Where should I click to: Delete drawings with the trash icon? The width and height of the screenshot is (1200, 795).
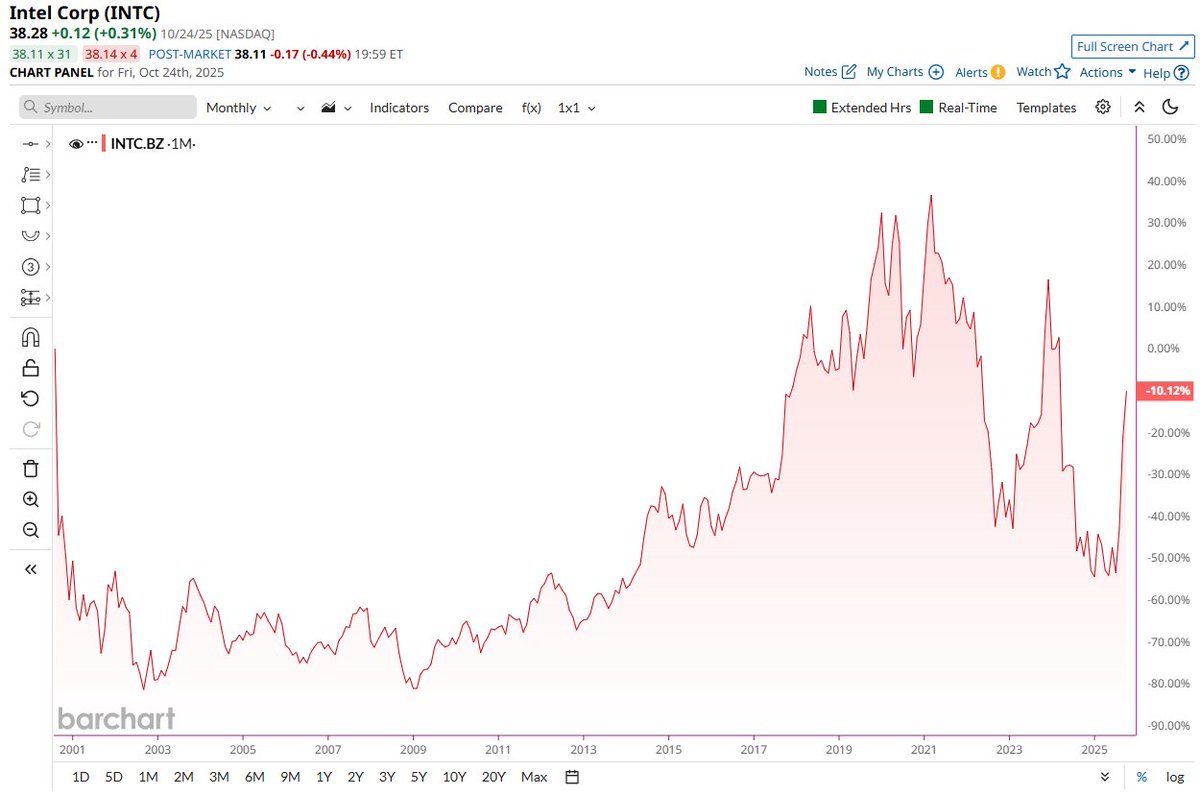click(x=30, y=468)
